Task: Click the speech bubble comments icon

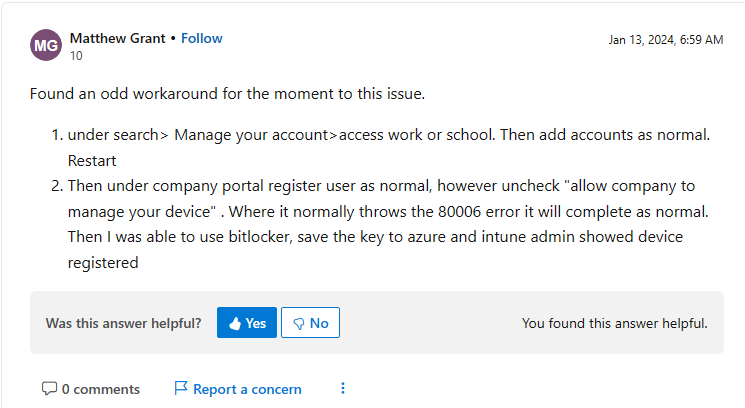Action: click(x=49, y=389)
